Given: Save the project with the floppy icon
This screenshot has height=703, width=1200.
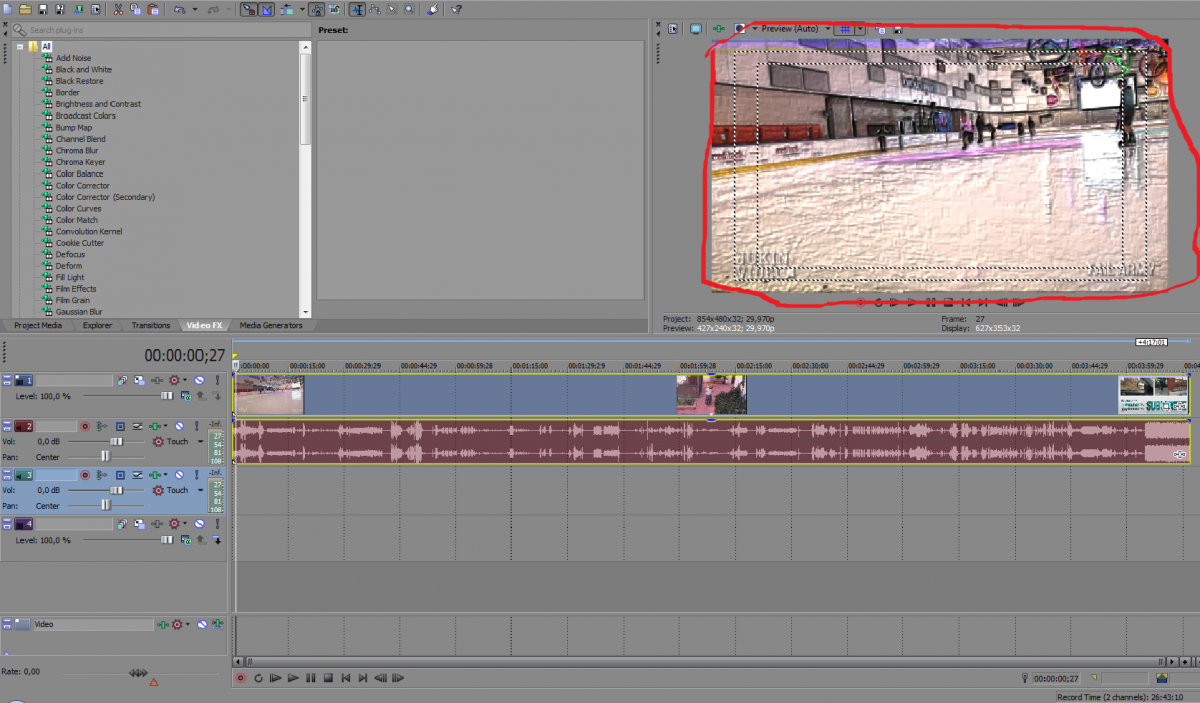Looking at the screenshot, I should (43, 9).
